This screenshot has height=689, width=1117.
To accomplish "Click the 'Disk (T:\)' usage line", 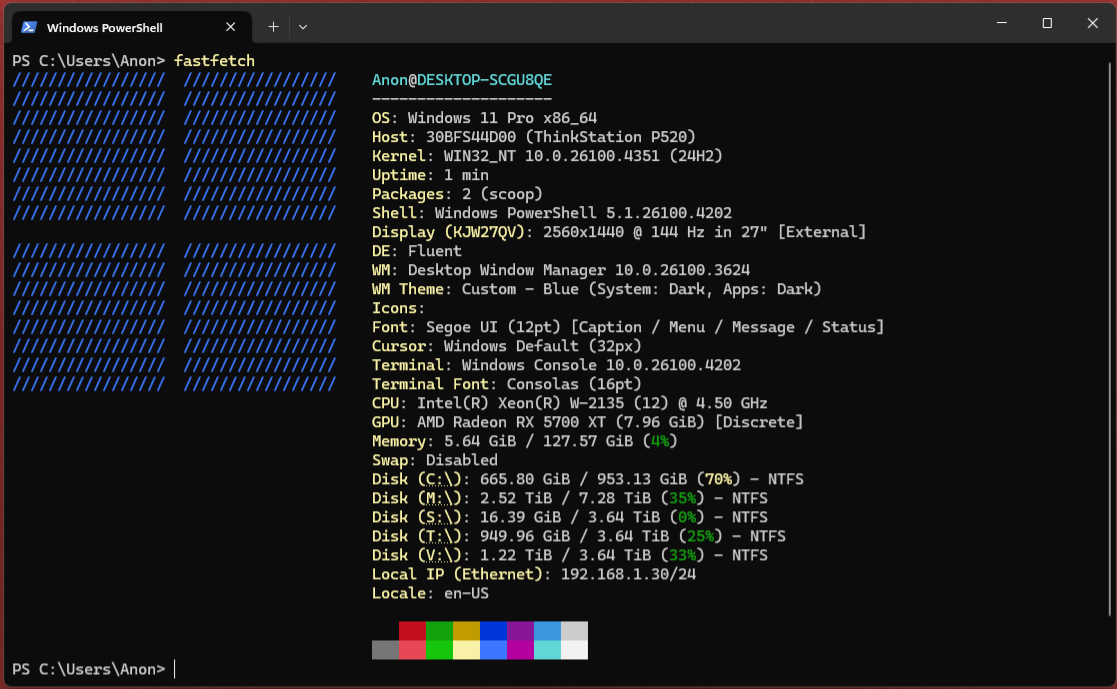I will click(578, 536).
